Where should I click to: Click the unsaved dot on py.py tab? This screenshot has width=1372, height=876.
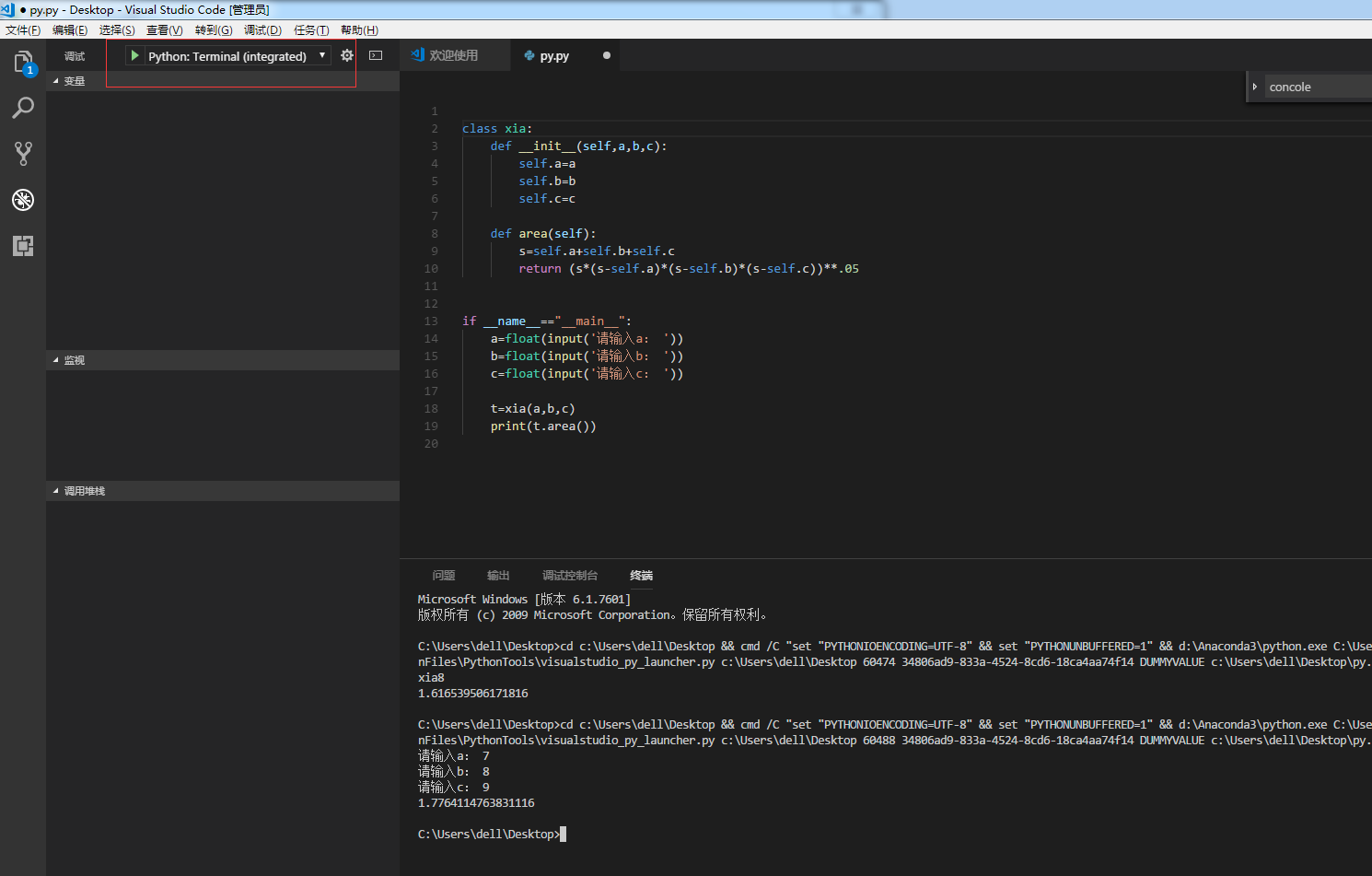point(606,55)
